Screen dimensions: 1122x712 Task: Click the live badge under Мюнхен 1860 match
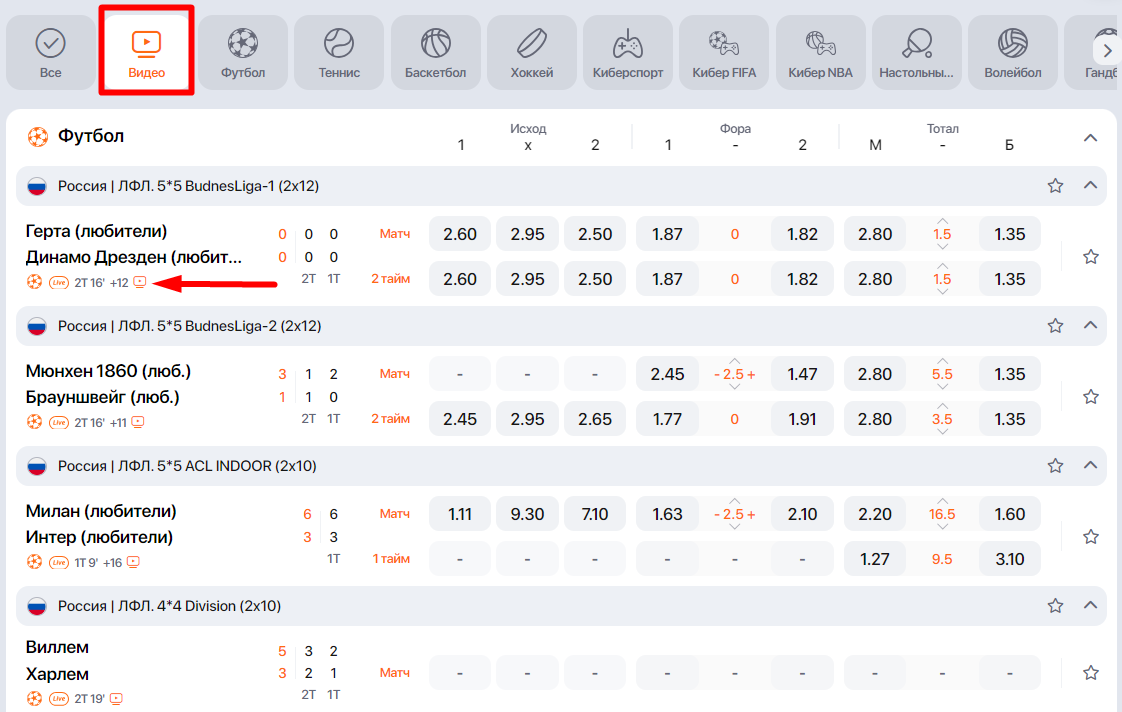59,422
